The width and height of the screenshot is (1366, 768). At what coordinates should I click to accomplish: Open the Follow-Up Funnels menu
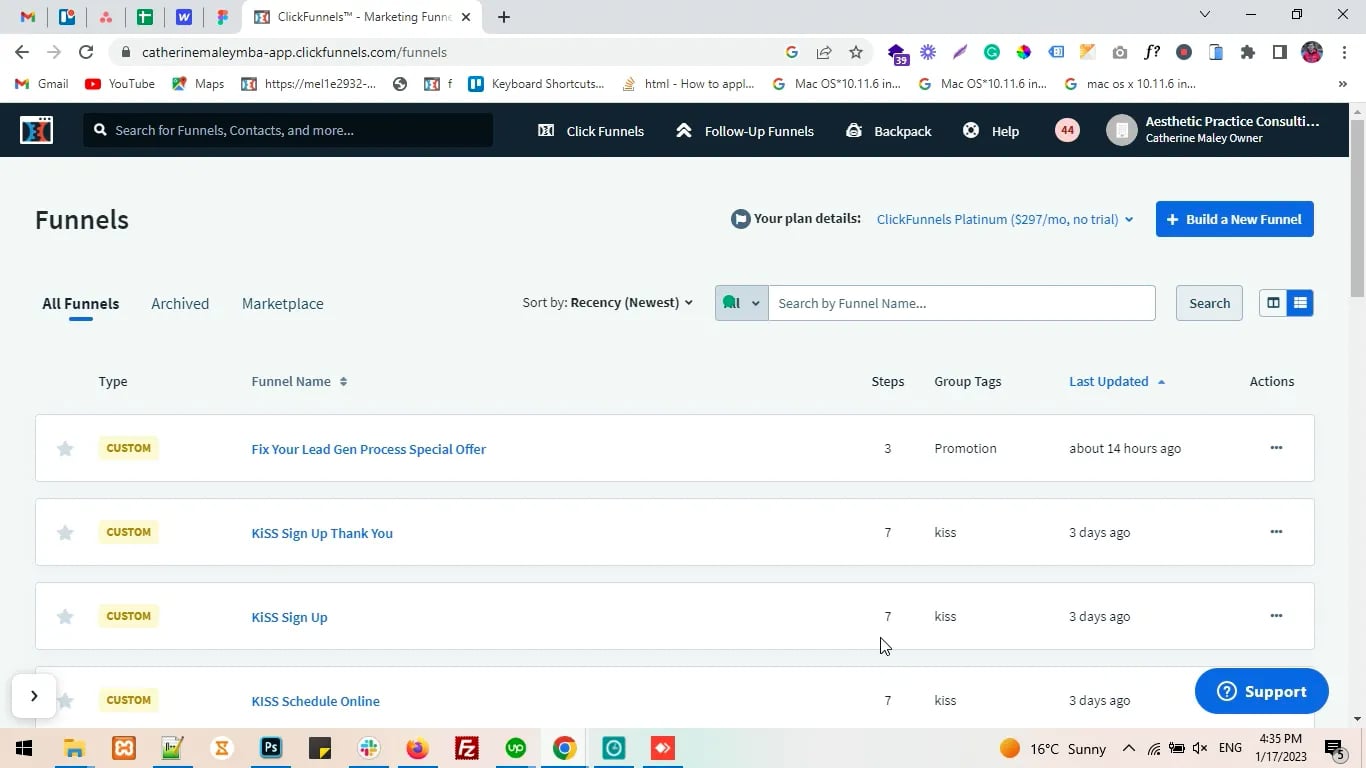coord(745,131)
